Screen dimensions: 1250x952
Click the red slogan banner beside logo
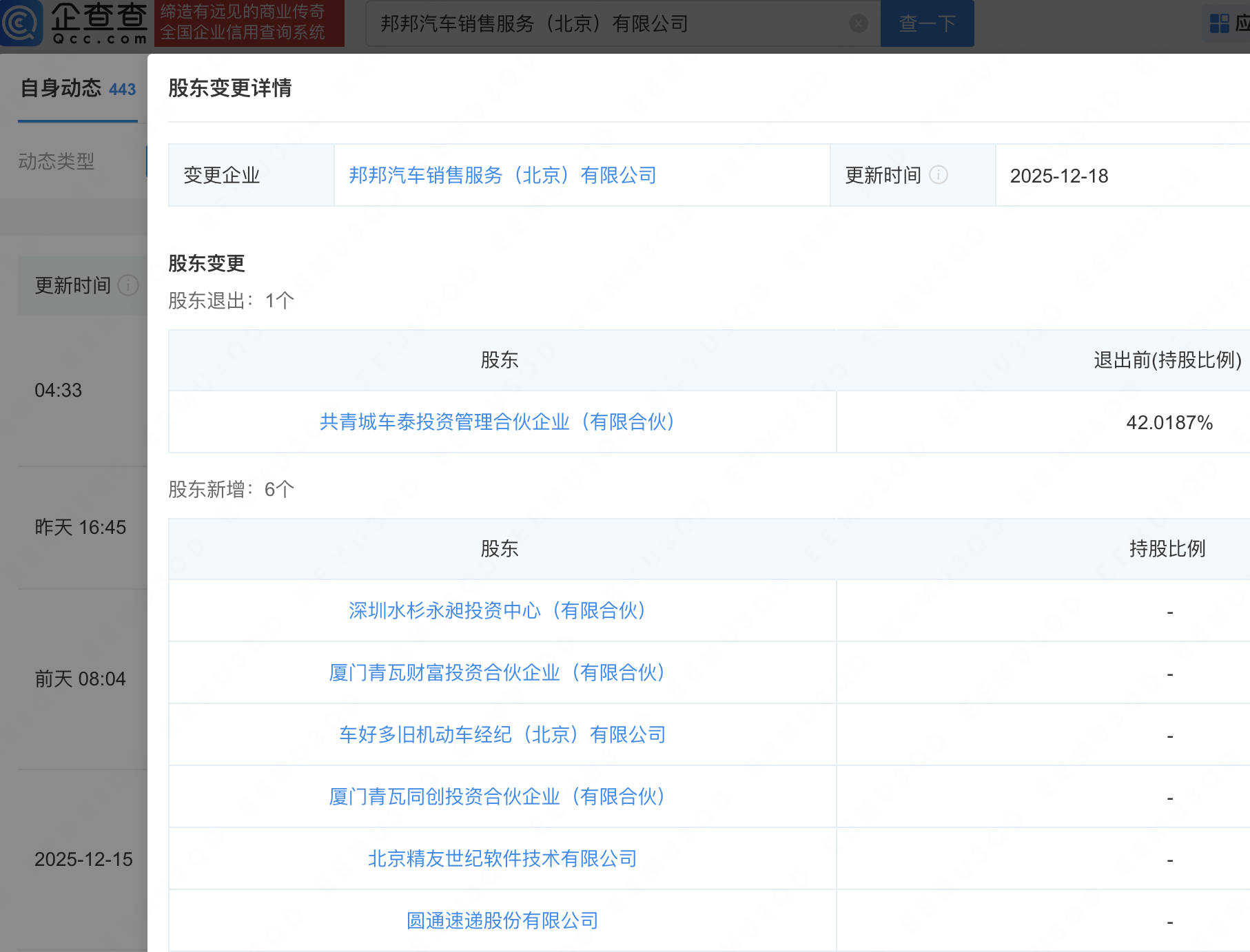249,23
